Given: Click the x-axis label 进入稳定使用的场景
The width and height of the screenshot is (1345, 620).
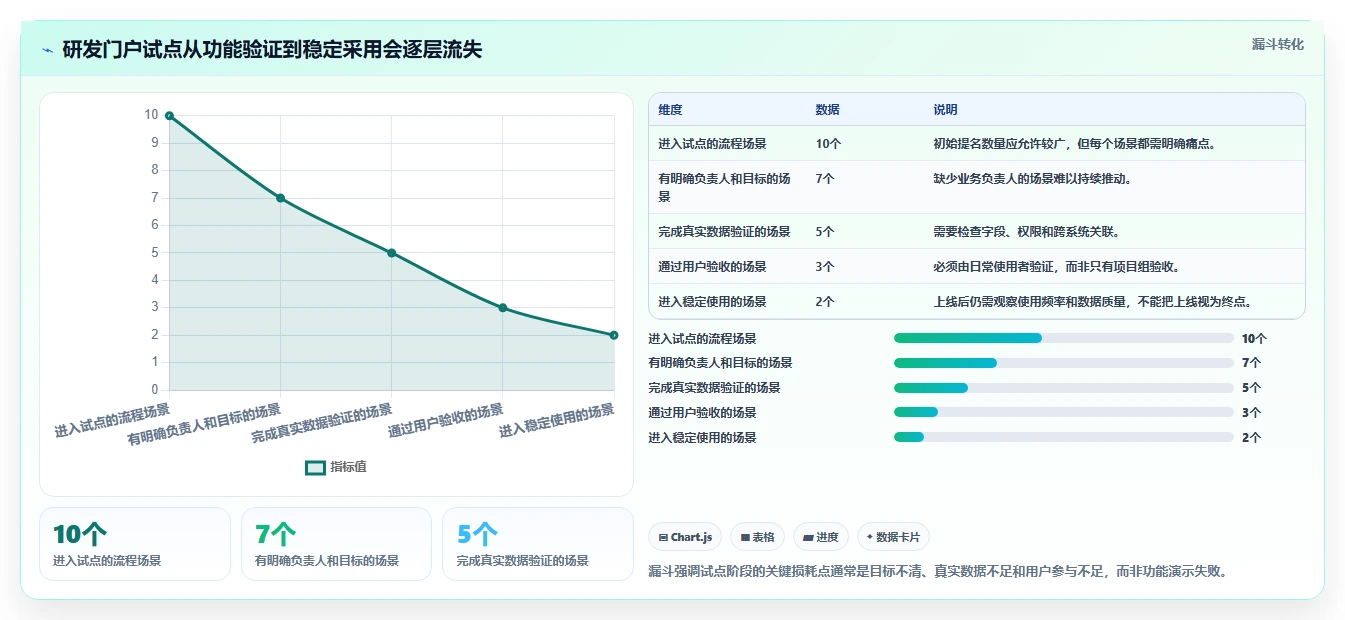Looking at the screenshot, I should point(557,421).
